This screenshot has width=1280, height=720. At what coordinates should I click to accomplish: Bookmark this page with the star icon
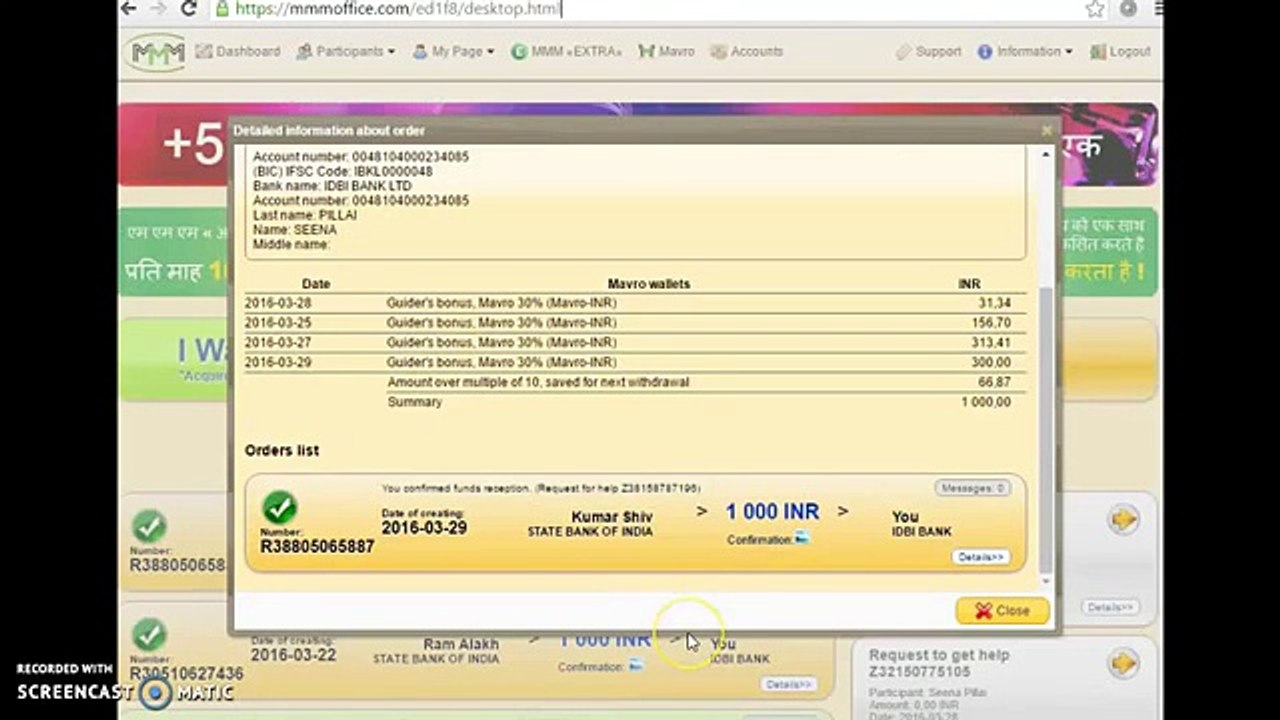[x=1095, y=9]
